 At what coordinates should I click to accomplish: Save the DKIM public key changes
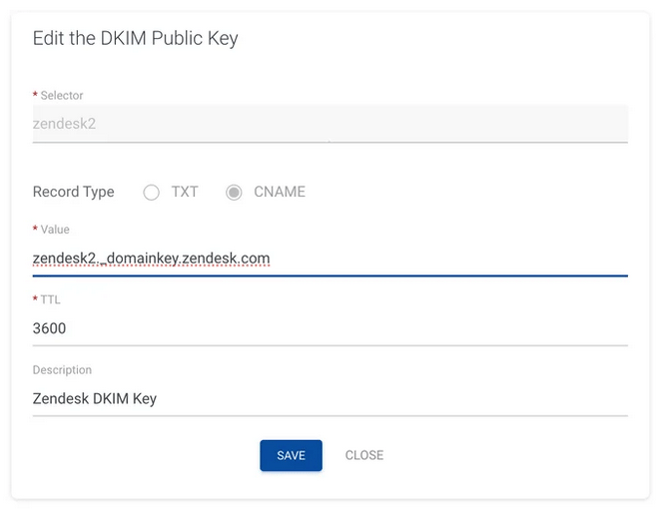click(x=291, y=455)
